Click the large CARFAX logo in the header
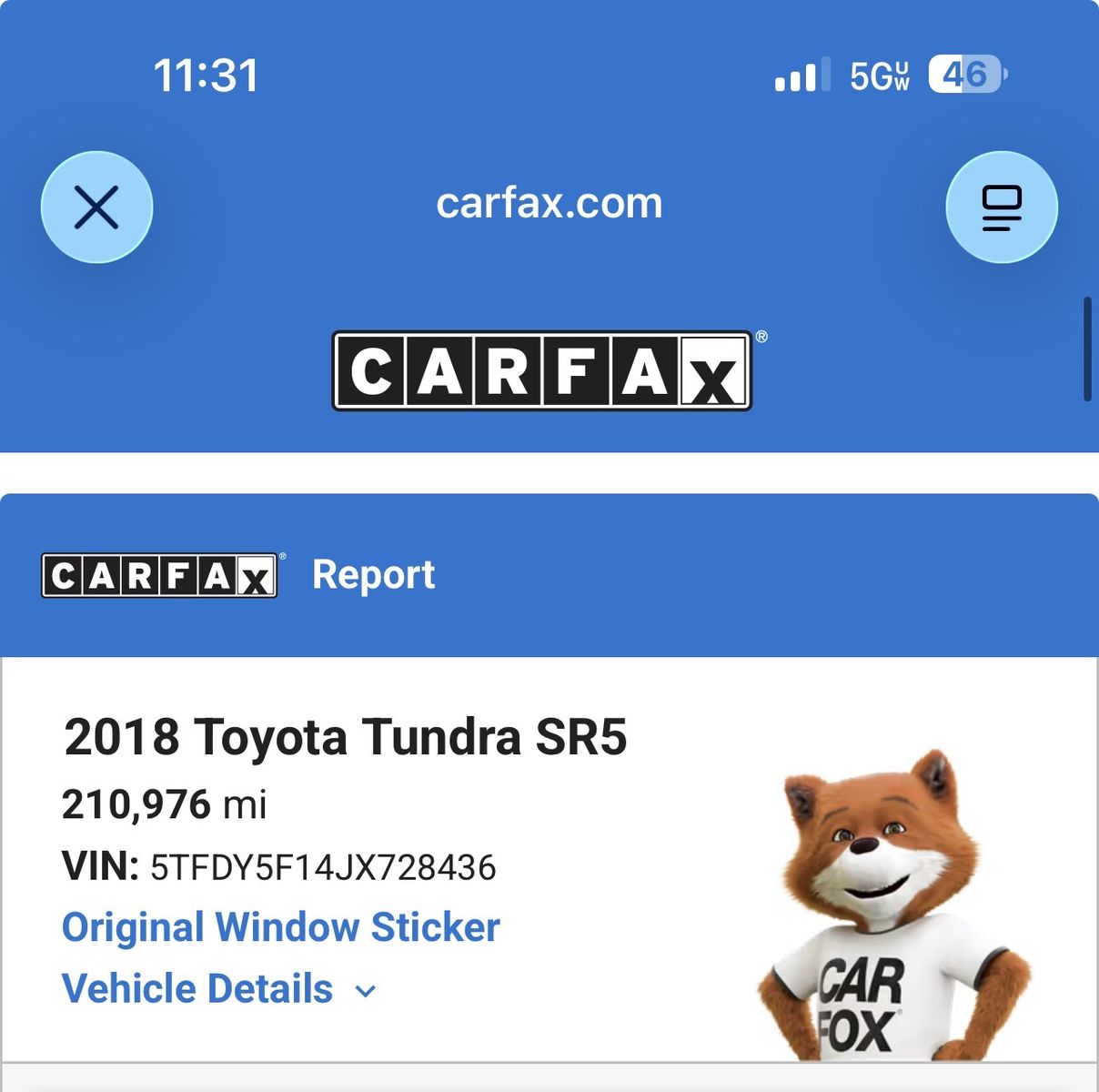This screenshot has width=1099, height=1092. (x=542, y=370)
